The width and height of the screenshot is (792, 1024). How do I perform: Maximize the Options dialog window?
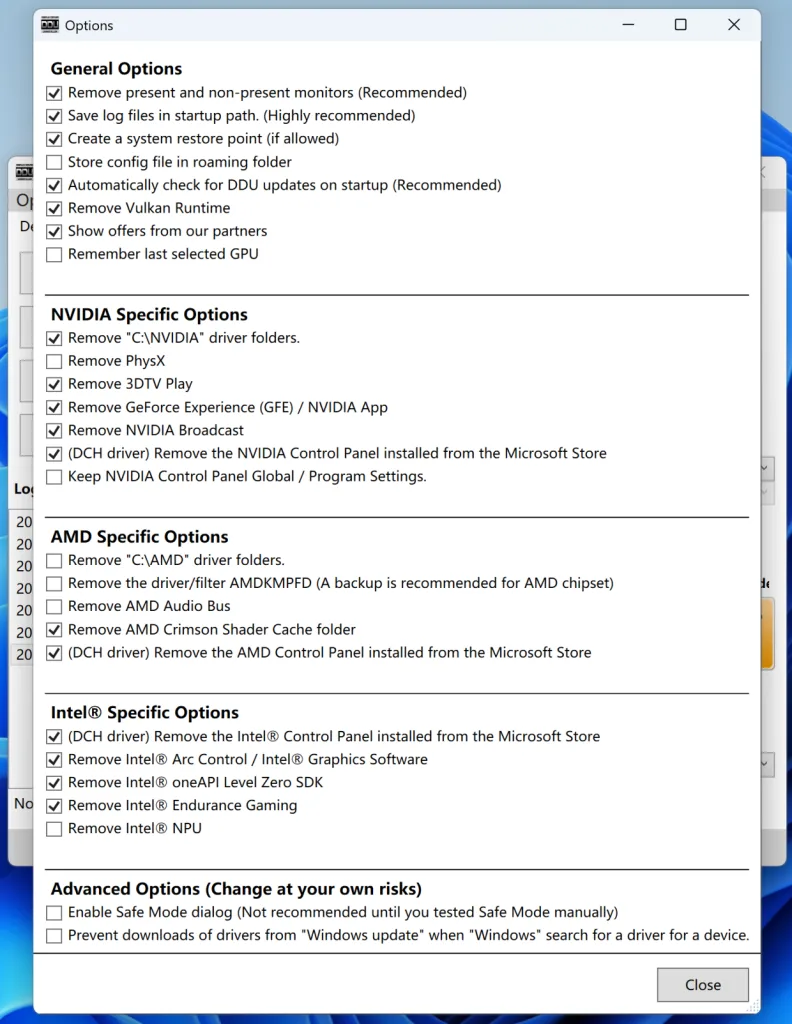point(680,25)
